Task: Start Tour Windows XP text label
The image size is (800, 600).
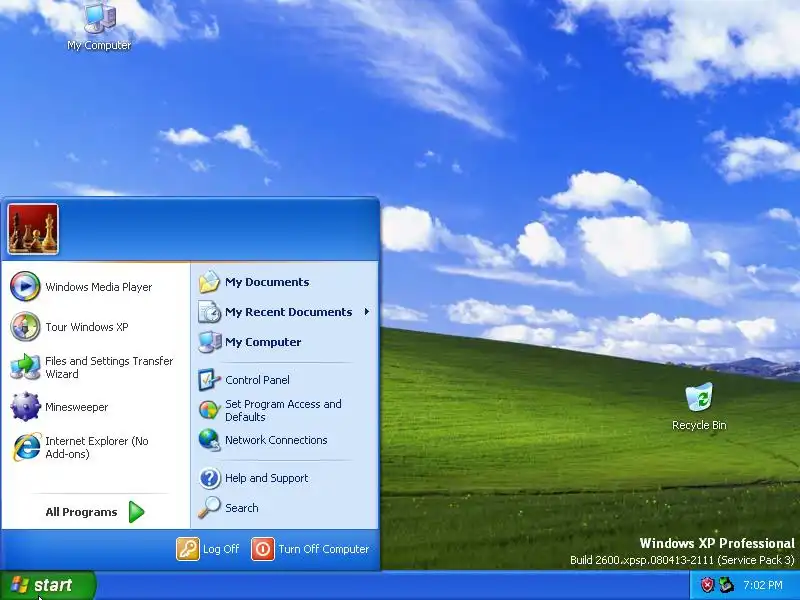Action: pyautogui.click(x=87, y=327)
